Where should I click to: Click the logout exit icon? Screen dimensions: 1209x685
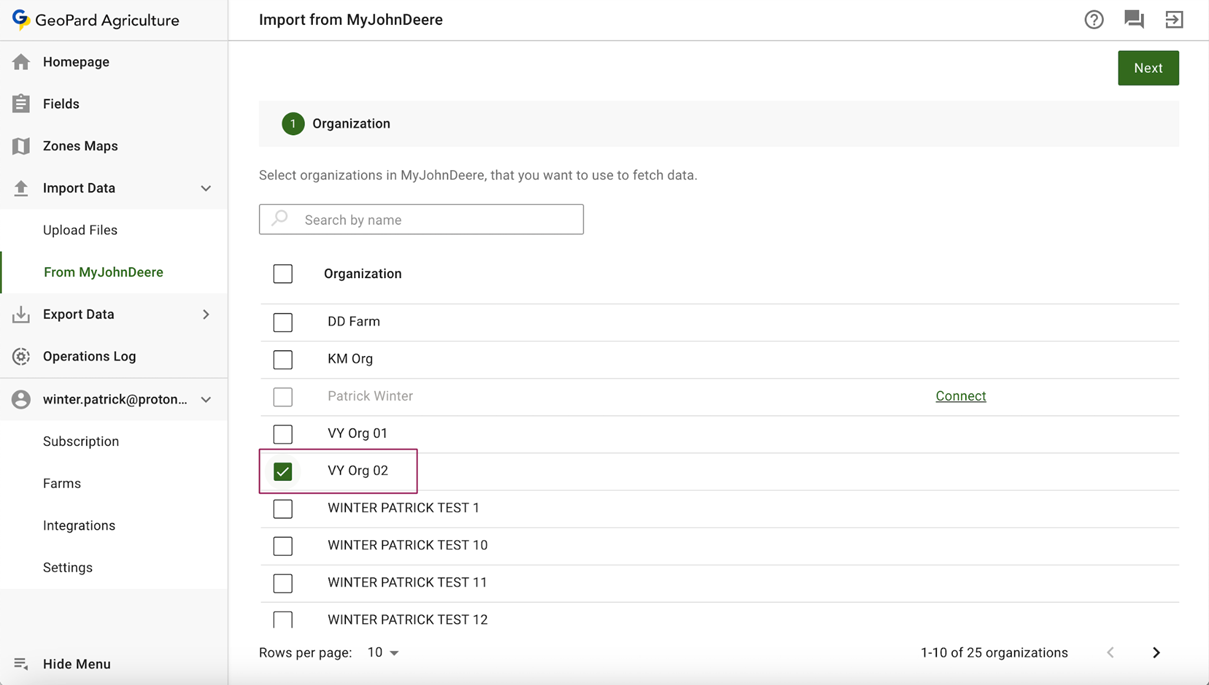tap(1174, 20)
